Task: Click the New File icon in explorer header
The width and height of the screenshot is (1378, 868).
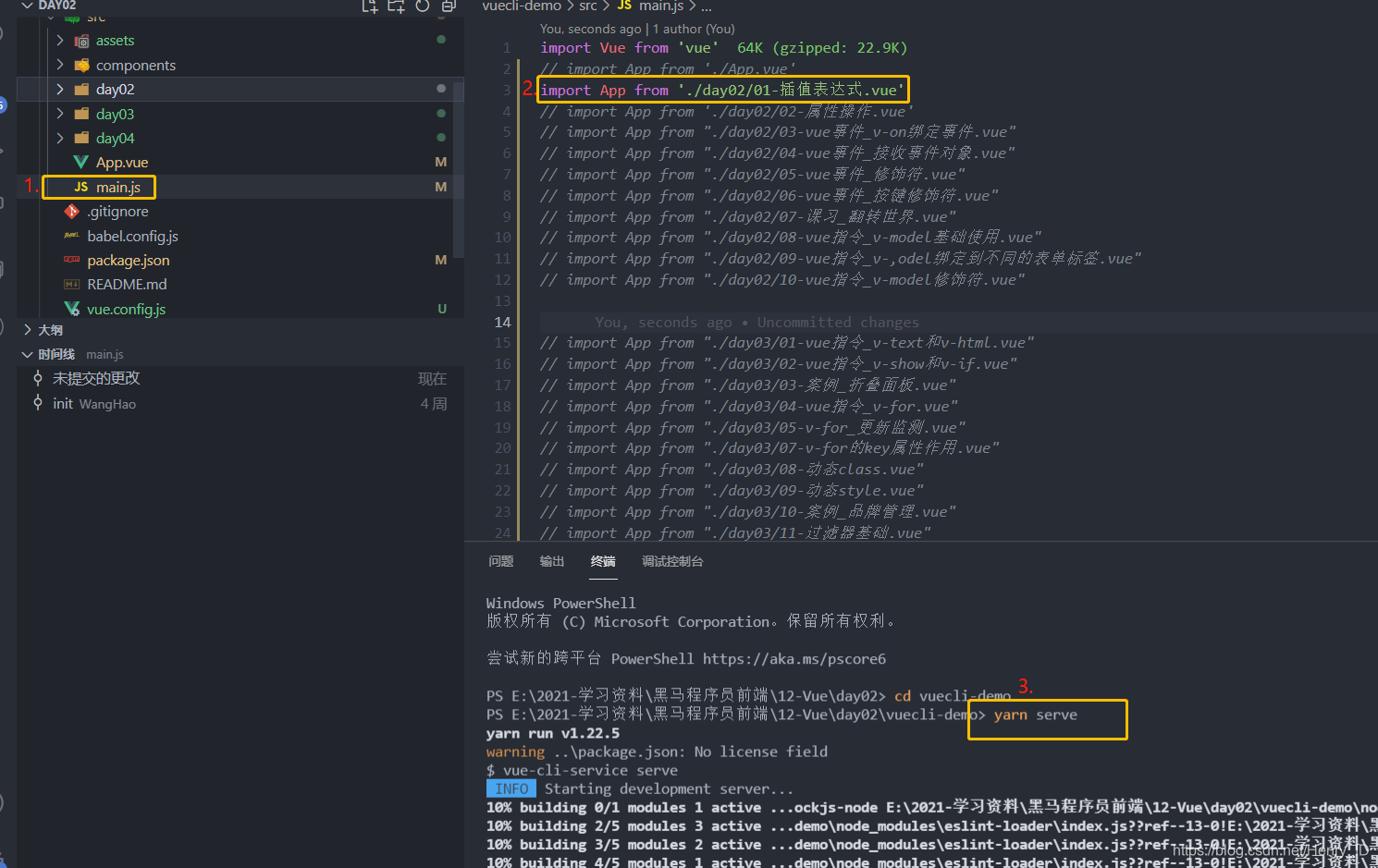Action: 370,6
